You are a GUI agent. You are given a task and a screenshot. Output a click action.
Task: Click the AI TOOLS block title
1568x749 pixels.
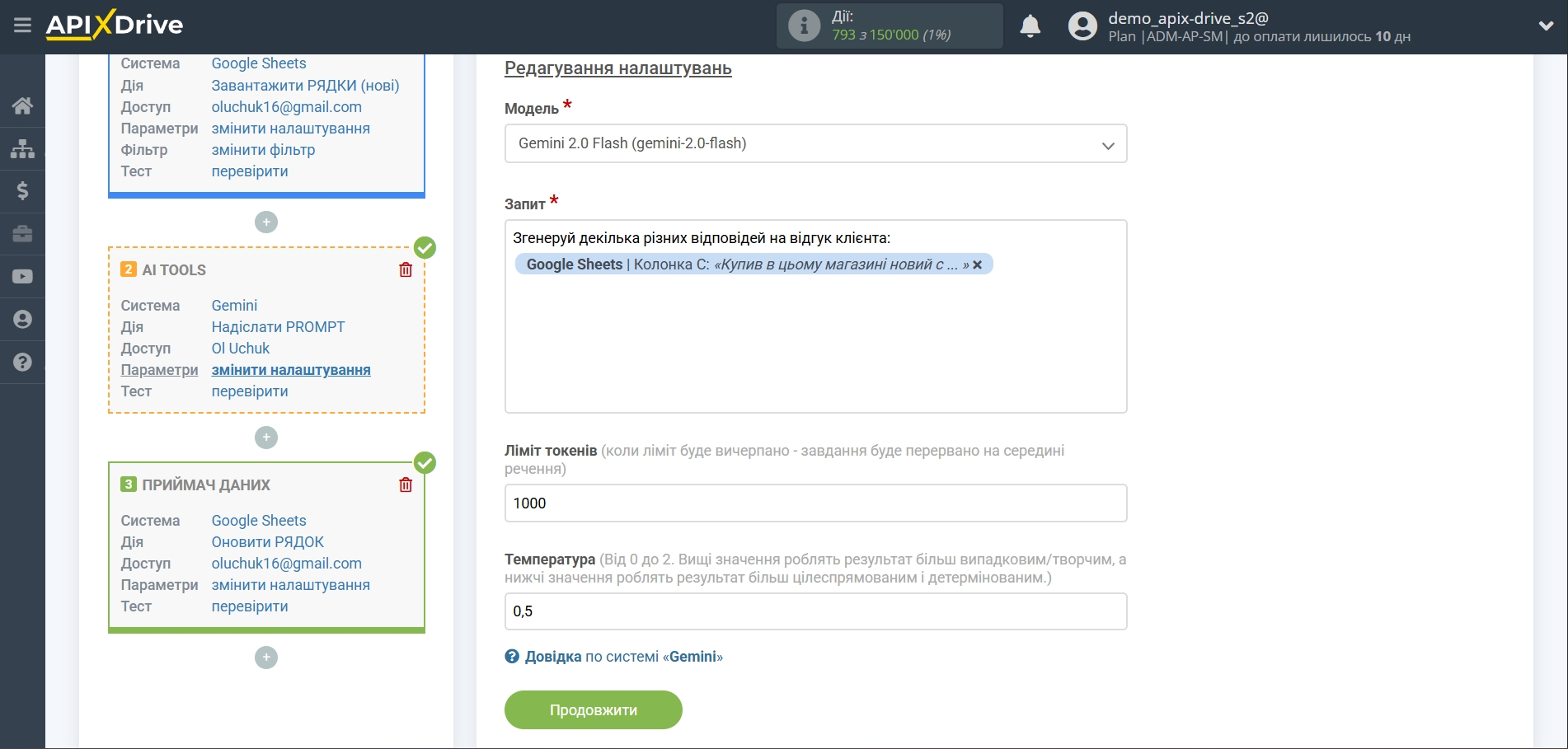174,270
